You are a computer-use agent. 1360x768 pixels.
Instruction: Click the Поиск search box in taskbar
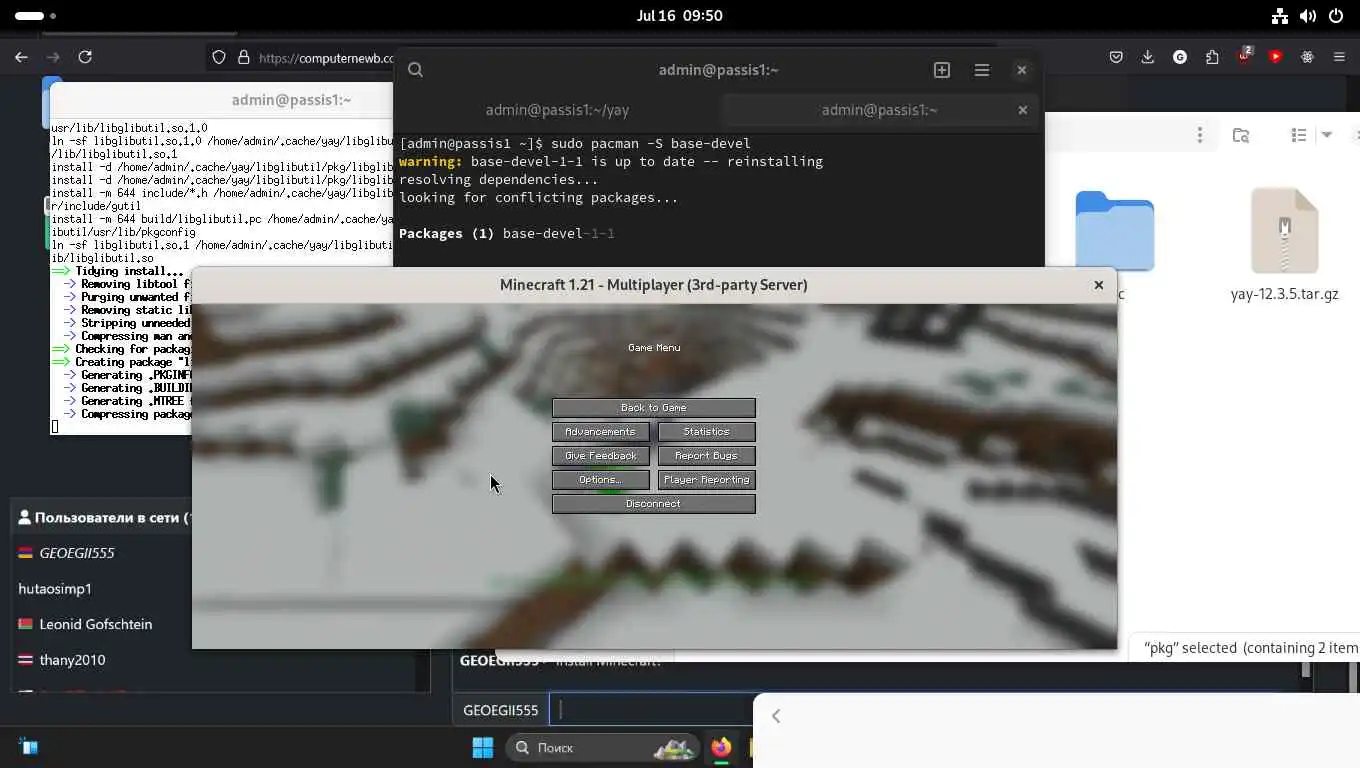point(603,748)
